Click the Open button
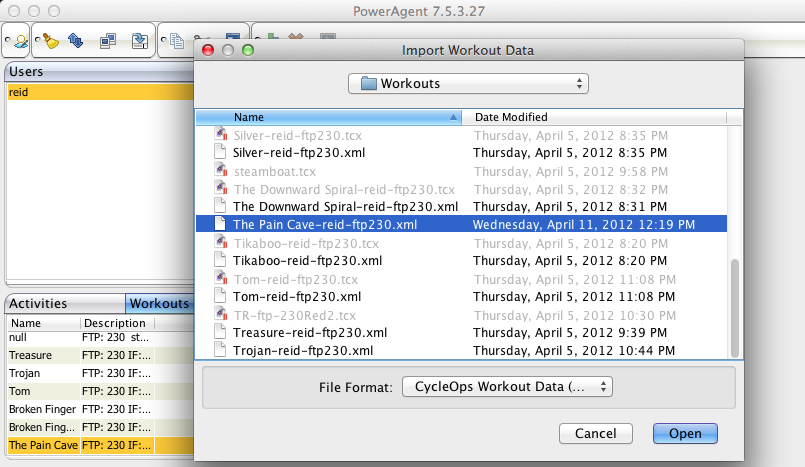The width and height of the screenshot is (805, 467). (x=685, y=434)
